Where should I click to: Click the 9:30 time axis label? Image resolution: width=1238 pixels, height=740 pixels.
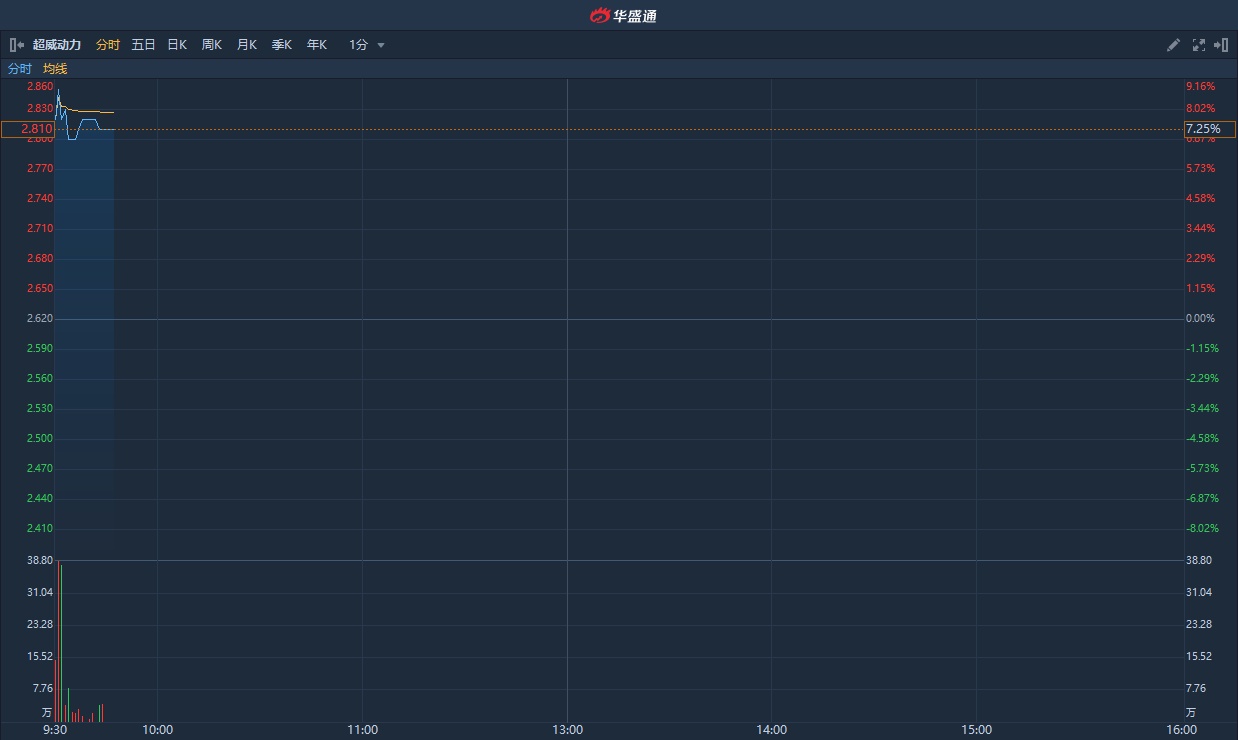(55, 730)
